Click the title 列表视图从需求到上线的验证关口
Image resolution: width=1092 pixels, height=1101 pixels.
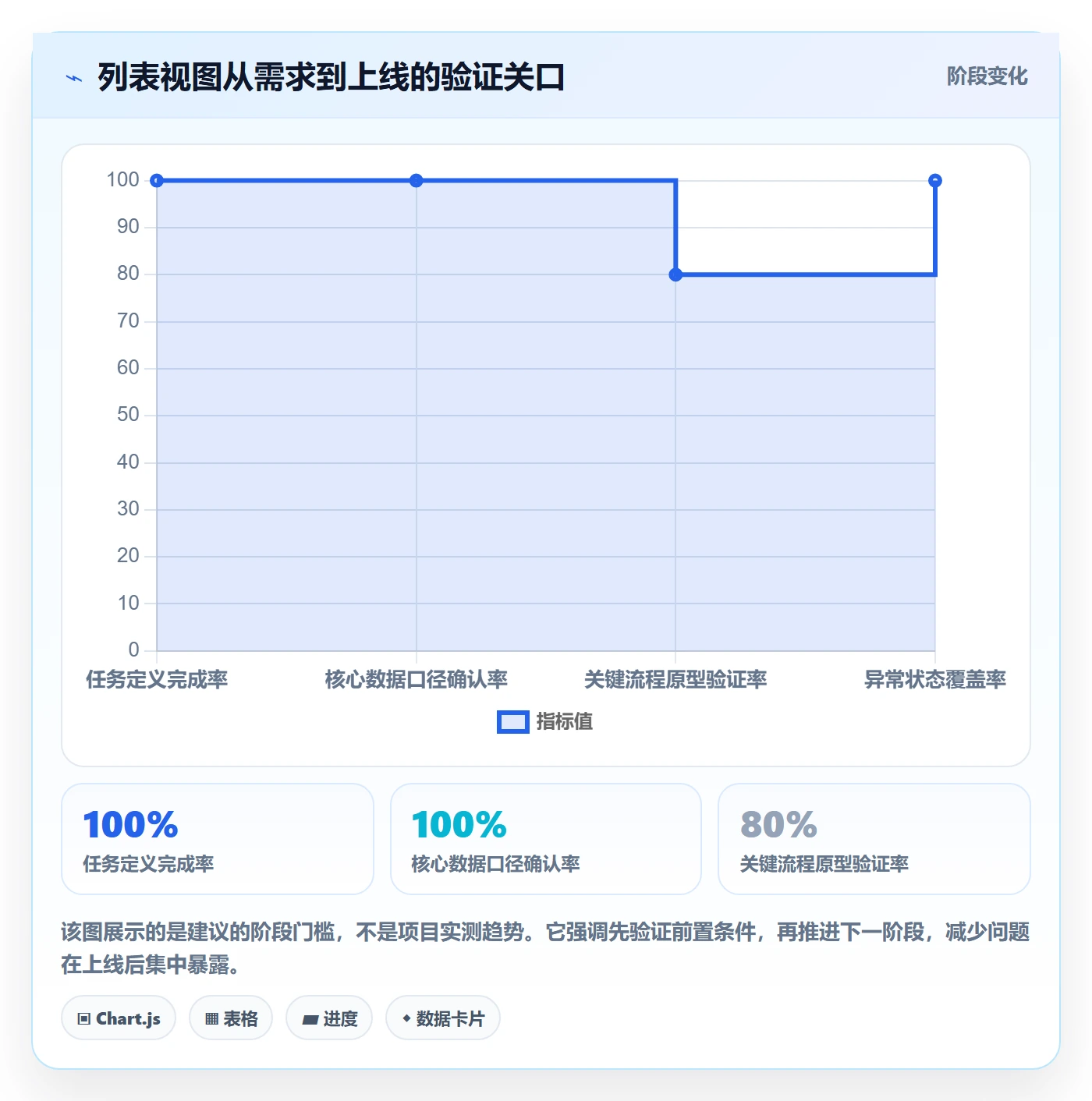click(x=331, y=77)
